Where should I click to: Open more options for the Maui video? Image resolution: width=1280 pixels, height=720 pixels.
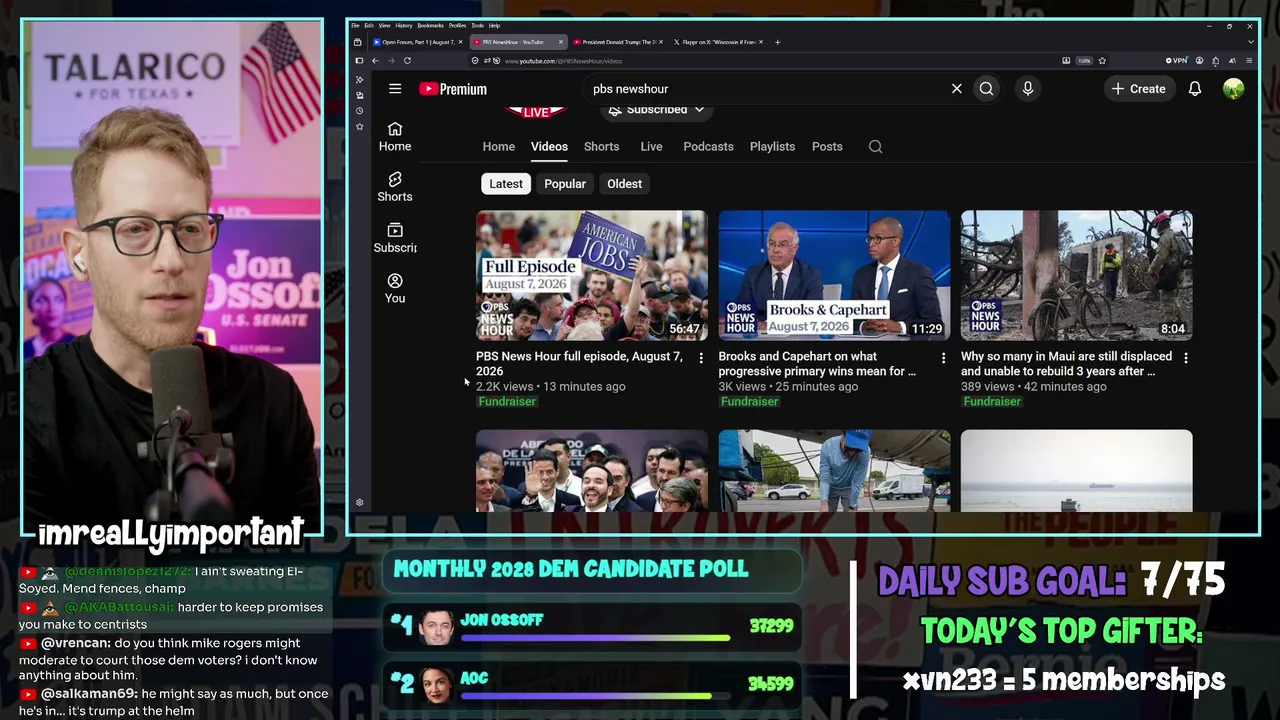click(1186, 358)
